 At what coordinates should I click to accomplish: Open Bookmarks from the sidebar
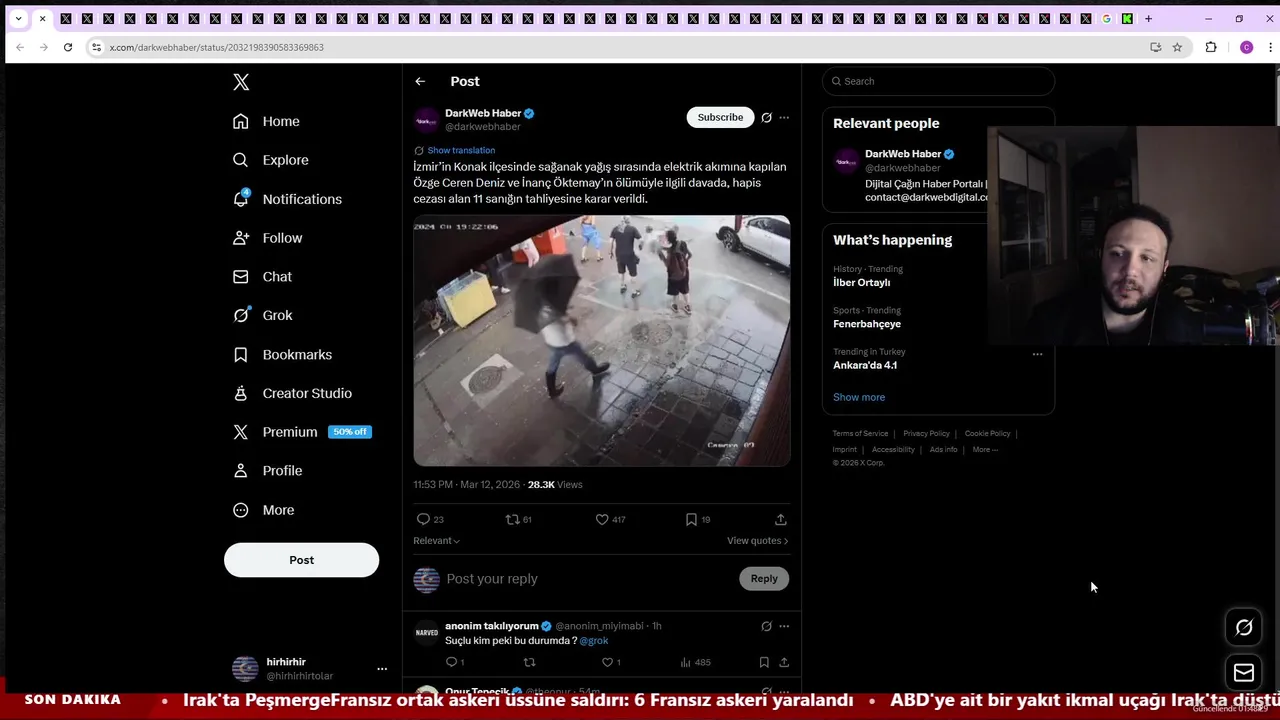click(282, 355)
